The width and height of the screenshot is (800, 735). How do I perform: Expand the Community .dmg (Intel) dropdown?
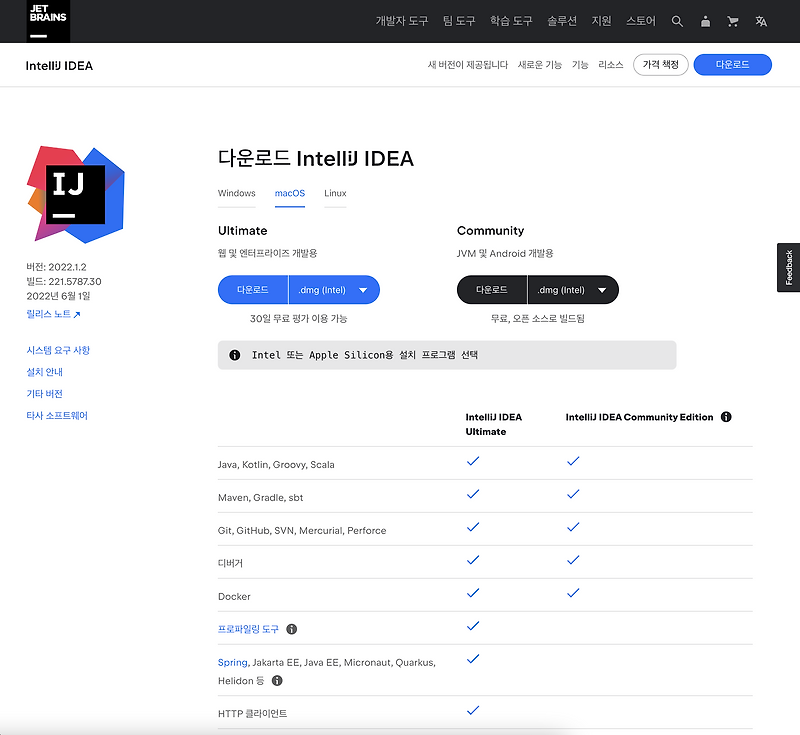[x=601, y=289]
